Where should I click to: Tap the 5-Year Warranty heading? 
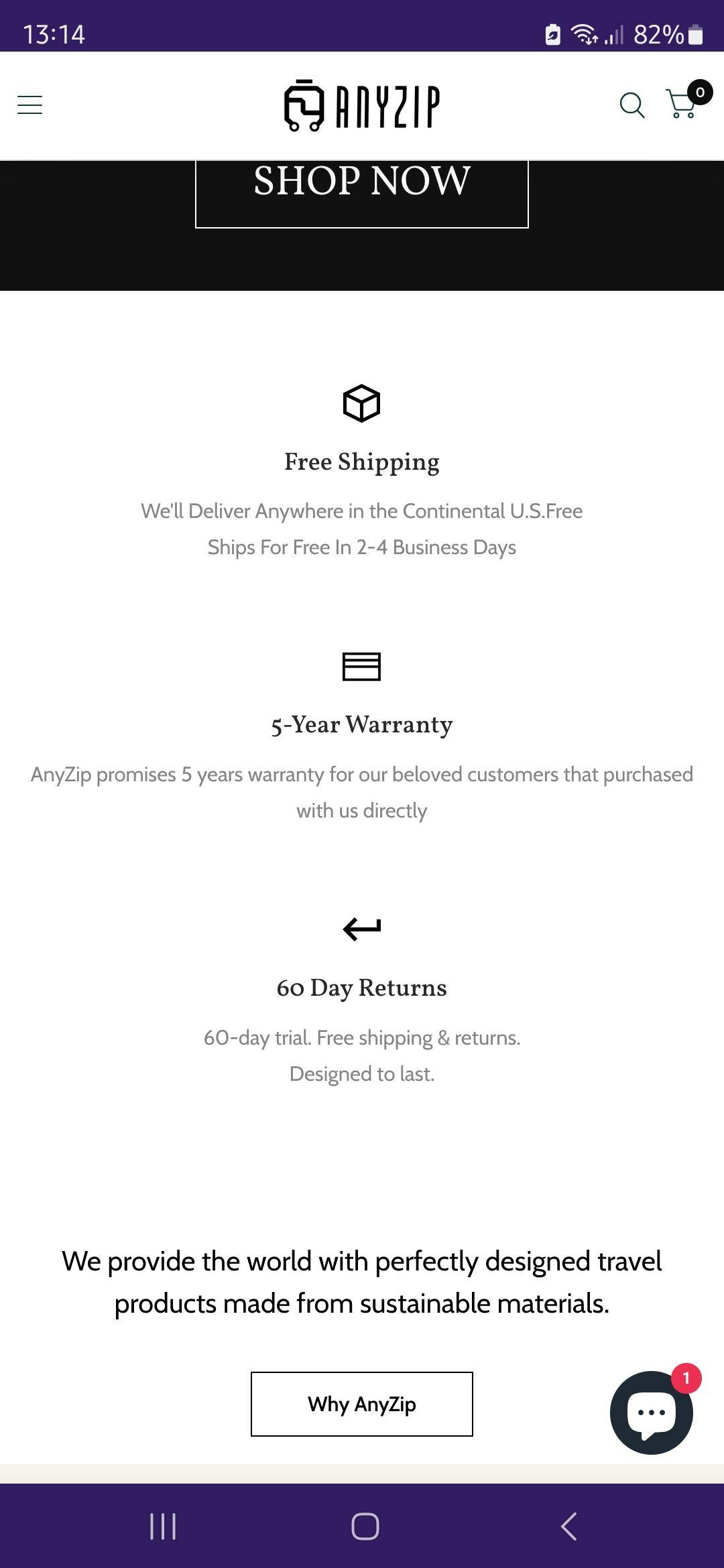pos(362,725)
